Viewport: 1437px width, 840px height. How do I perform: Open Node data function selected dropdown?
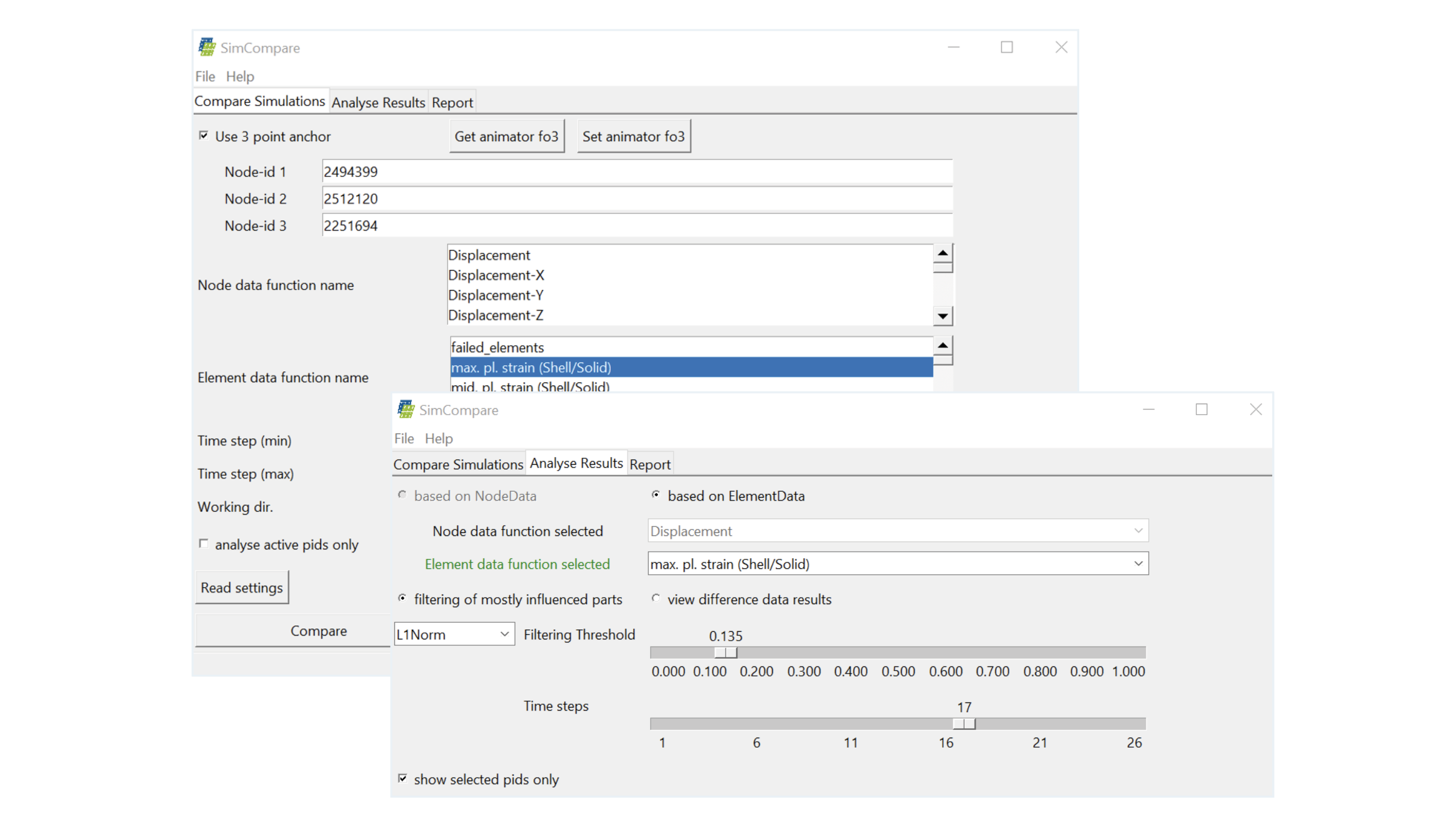(x=897, y=531)
